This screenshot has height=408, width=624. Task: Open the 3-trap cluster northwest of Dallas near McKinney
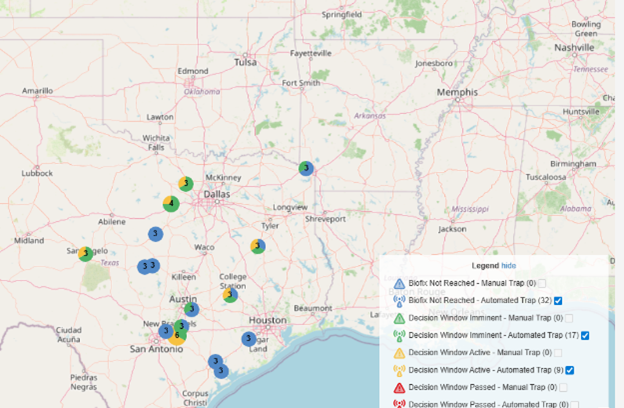pyautogui.click(x=186, y=184)
